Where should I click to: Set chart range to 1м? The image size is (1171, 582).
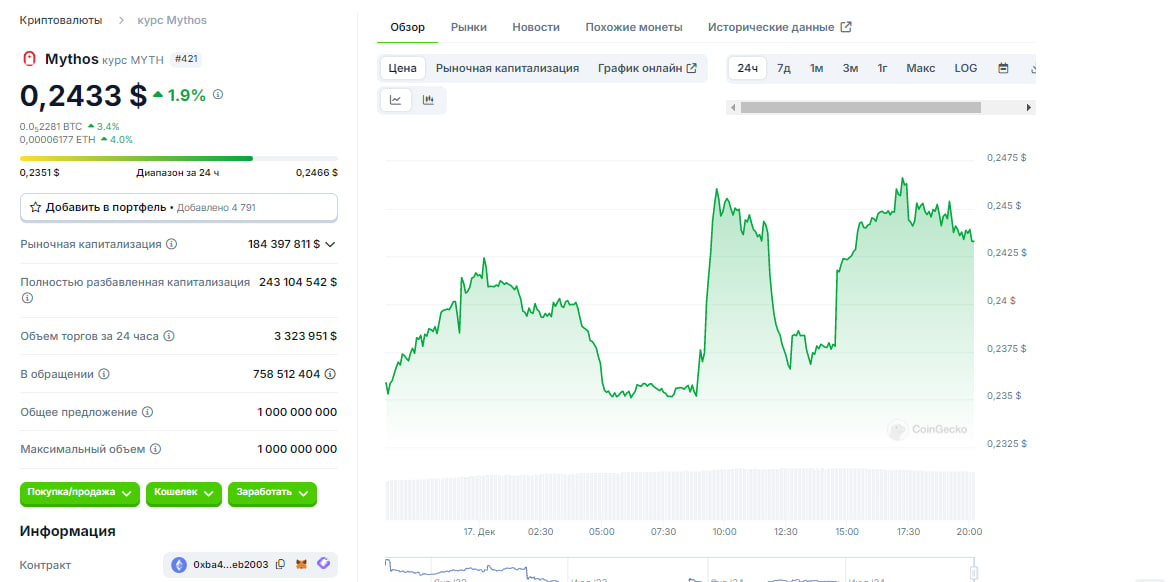click(816, 68)
